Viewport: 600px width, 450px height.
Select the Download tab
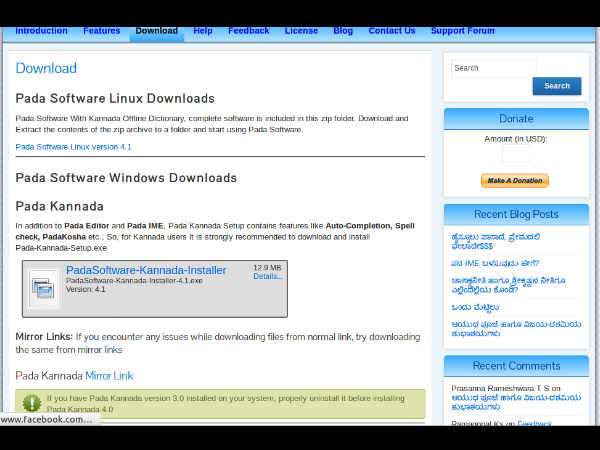[156, 31]
